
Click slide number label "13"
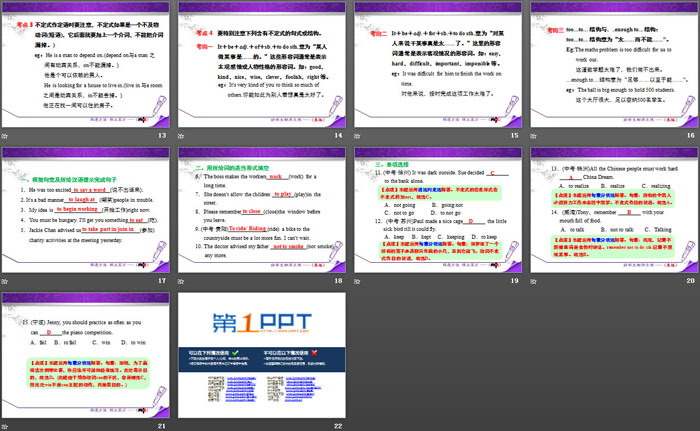162,135
